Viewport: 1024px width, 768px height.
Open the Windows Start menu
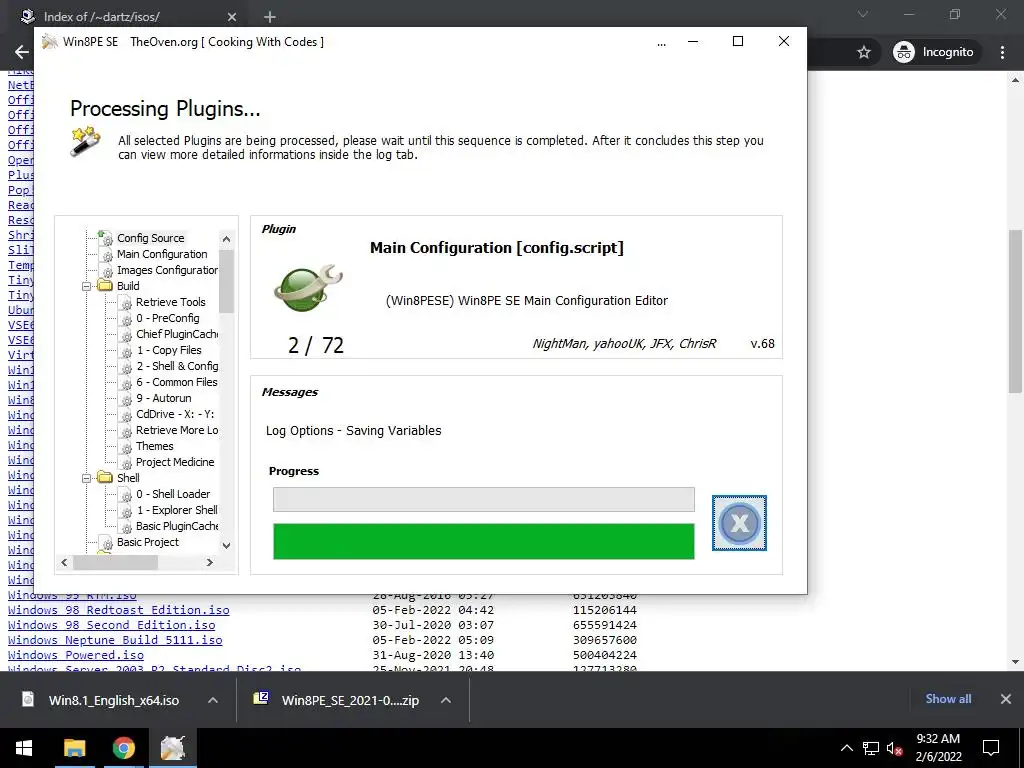click(24, 748)
